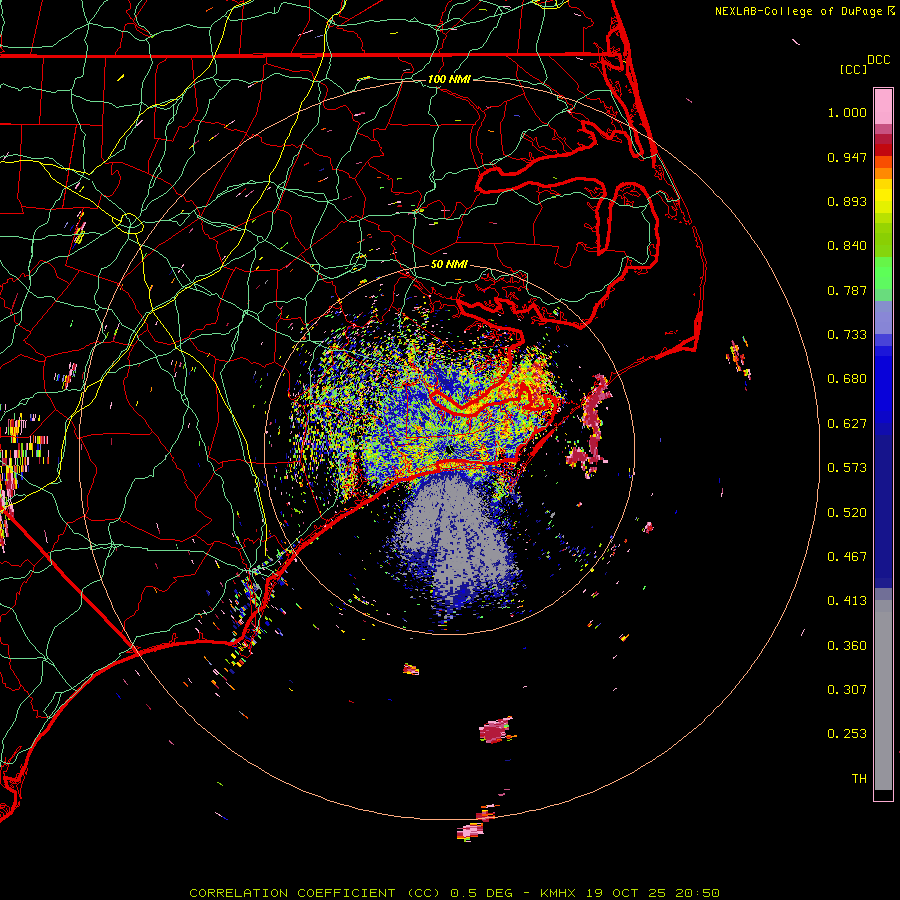The width and height of the screenshot is (900, 900).
Task: Click the CORRELATION COEFFICIENT (CC) caption text
Action: pyautogui.click(x=314, y=893)
